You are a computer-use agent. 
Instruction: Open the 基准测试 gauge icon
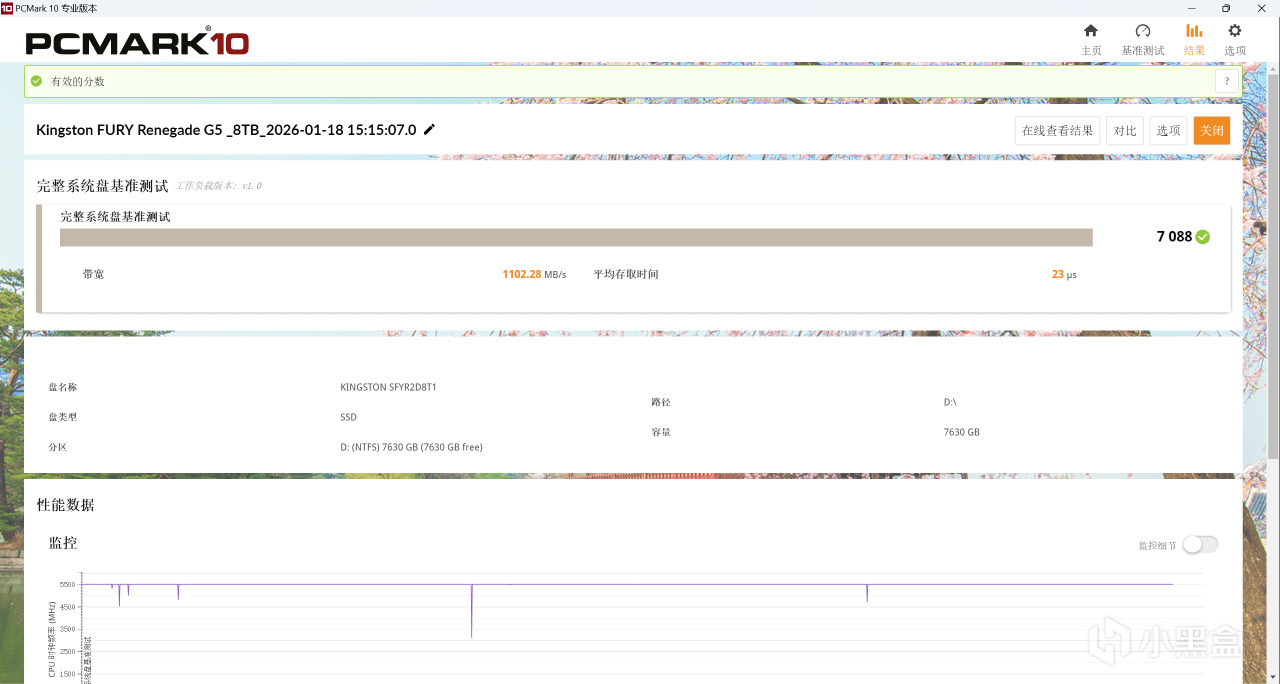pyautogui.click(x=1143, y=31)
